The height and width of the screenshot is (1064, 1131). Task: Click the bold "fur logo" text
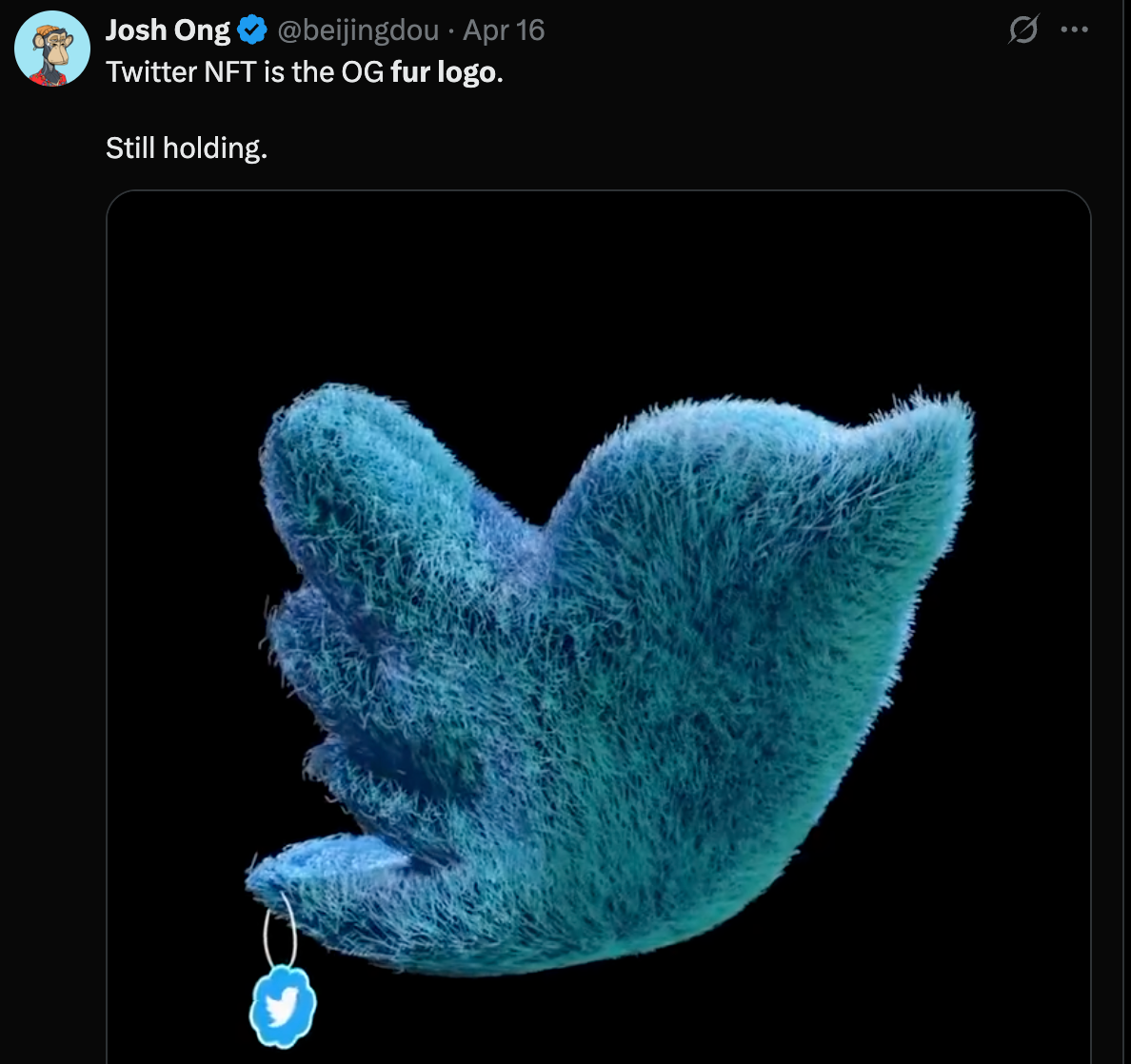point(443,72)
